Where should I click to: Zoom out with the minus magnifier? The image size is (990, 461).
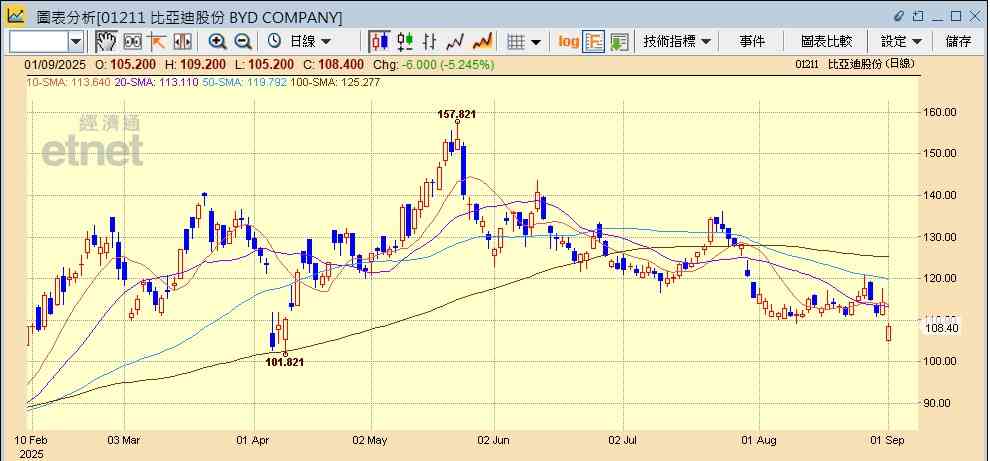[243, 42]
